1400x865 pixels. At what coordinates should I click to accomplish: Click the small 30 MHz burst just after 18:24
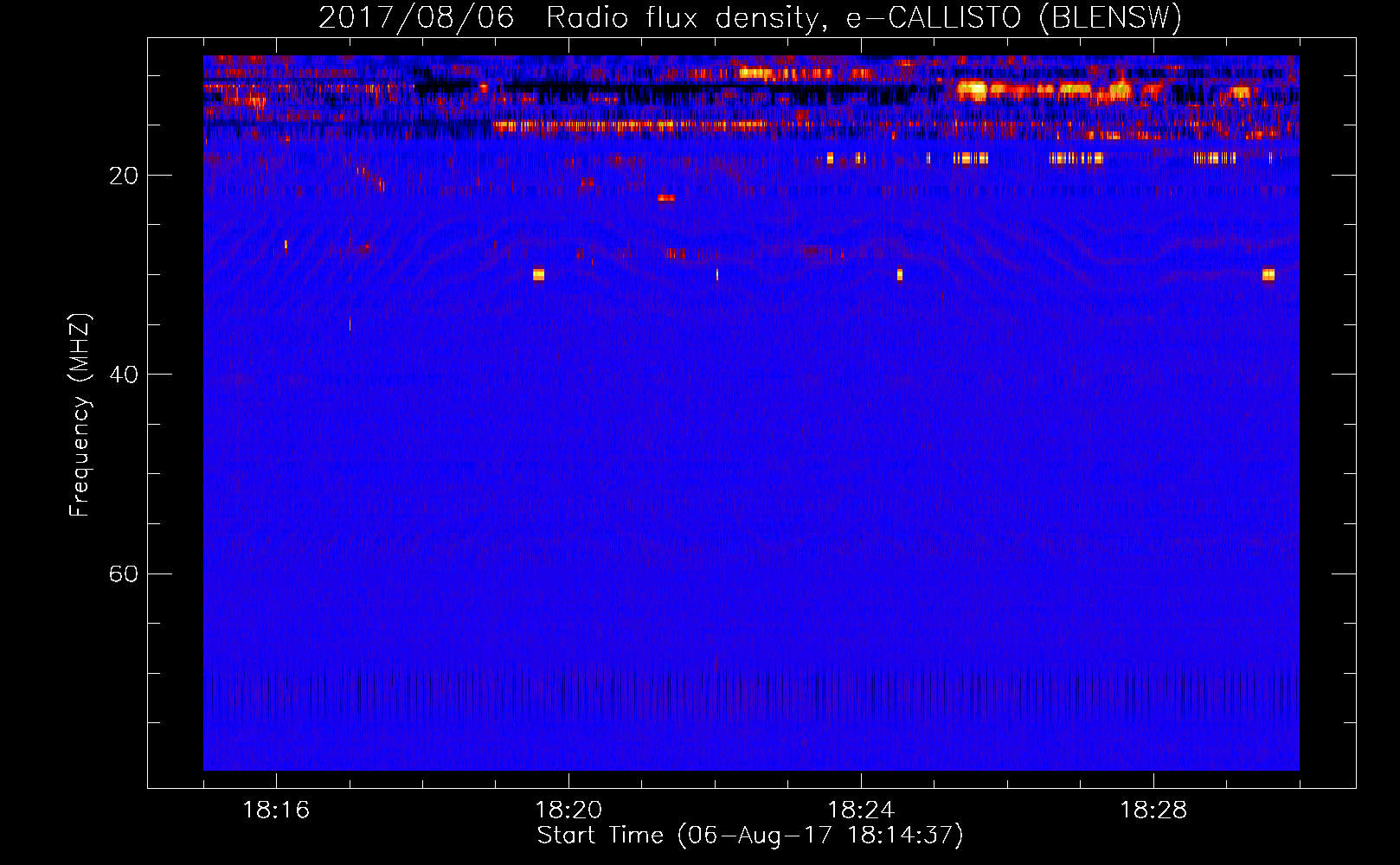coord(900,275)
